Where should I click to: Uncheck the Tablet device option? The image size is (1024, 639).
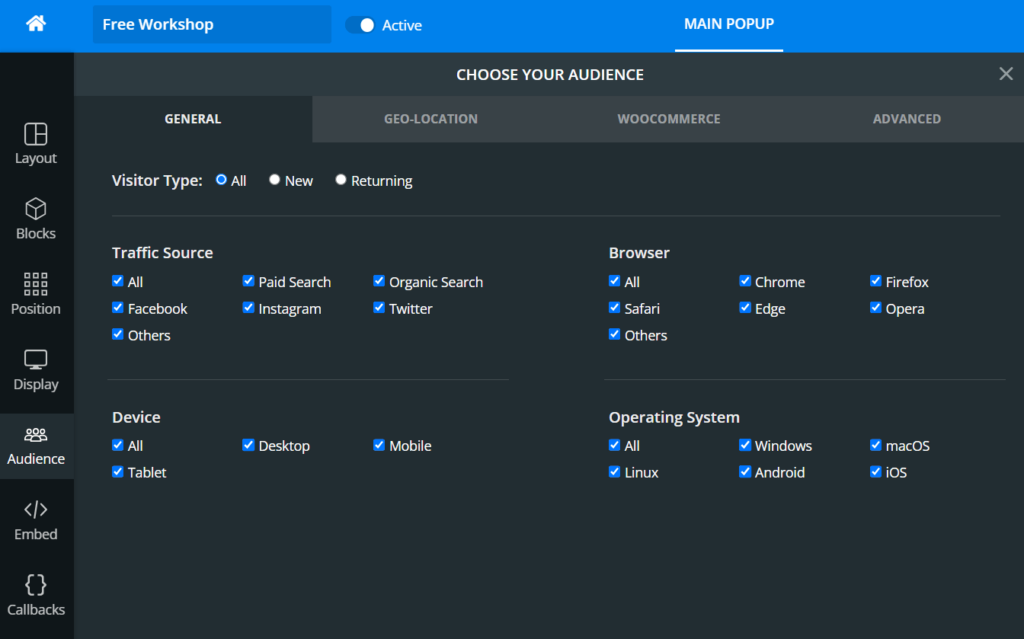[x=117, y=472]
